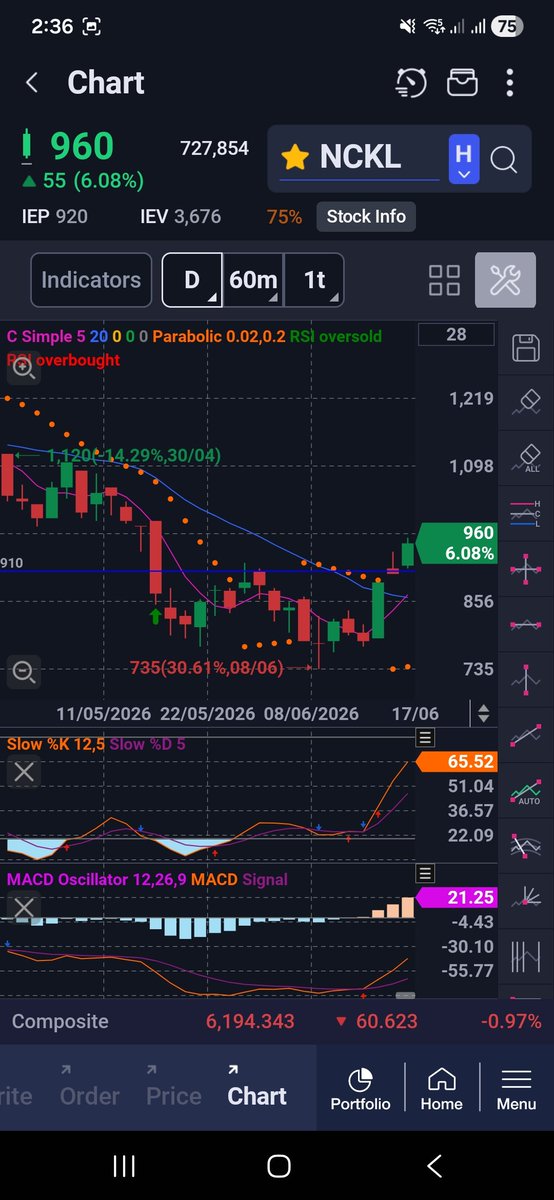The image size is (554, 1200).
Task: Edit the candle count box showing 28
Action: (x=456, y=335)
